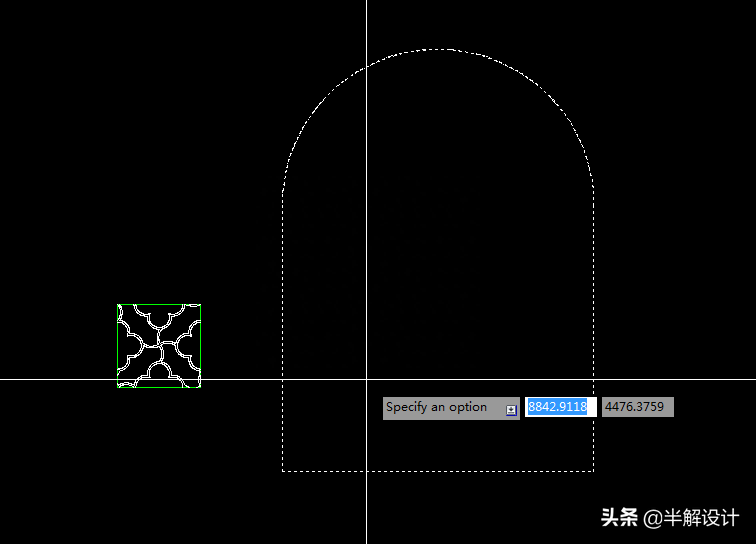Pick the curved top of the dashed arch
The width and height of the screenshot is (756, 544).
(x=438, y=49)
